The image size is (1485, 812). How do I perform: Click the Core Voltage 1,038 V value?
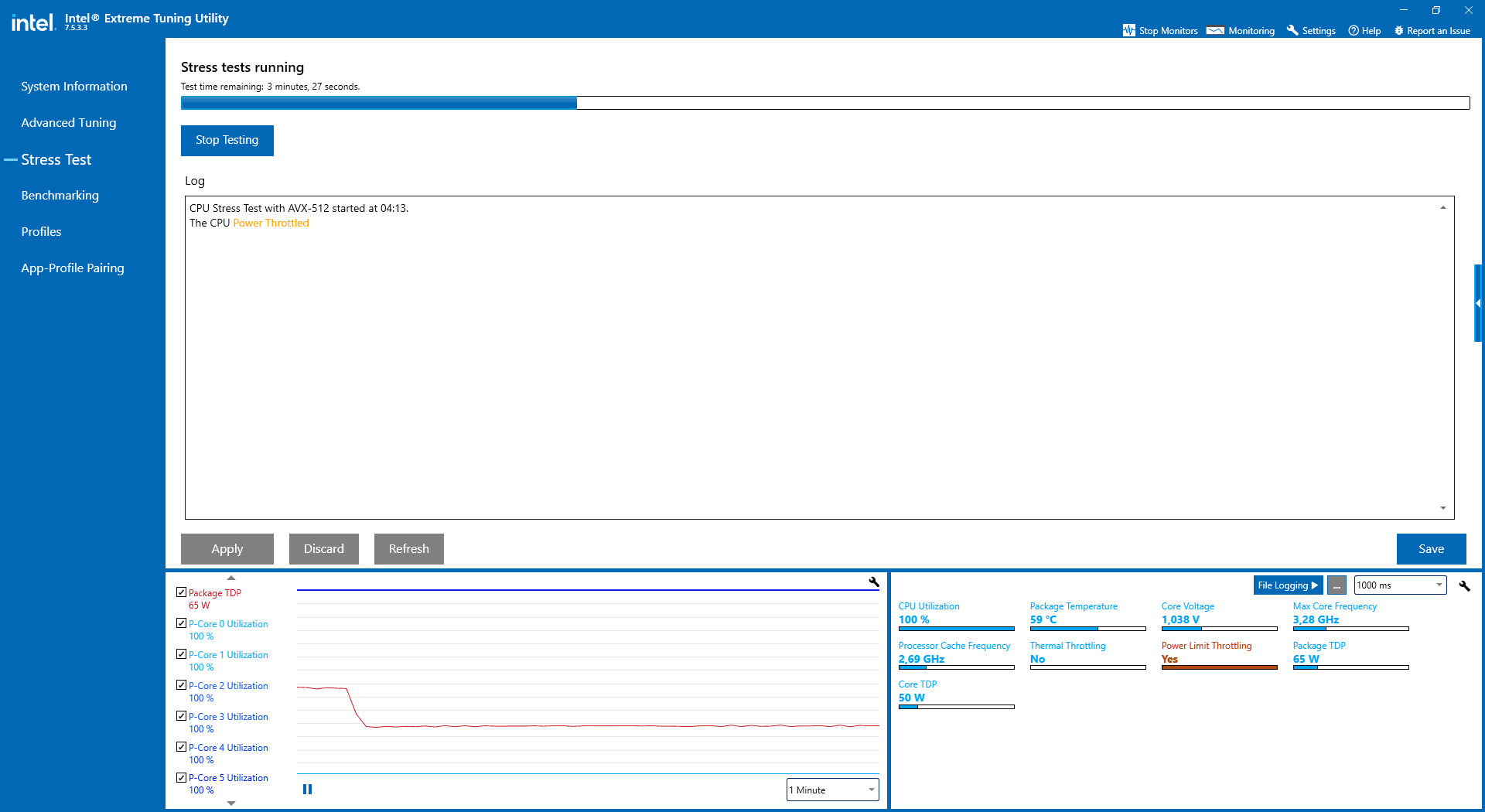(x=1180, y=619)
